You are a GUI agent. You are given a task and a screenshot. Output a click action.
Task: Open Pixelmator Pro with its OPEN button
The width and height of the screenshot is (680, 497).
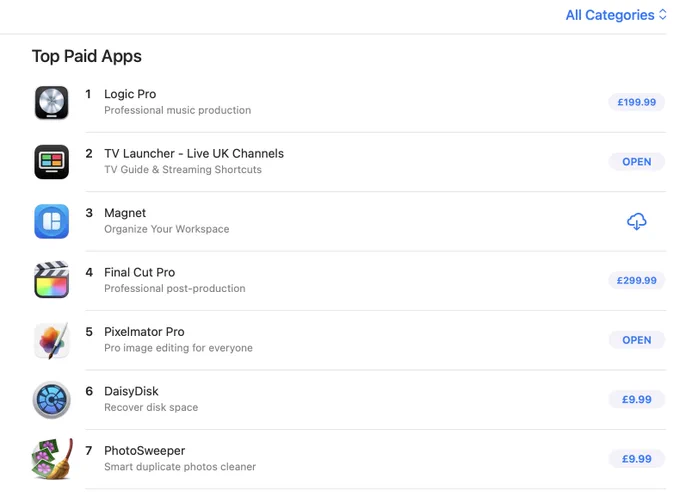[637, 340]
